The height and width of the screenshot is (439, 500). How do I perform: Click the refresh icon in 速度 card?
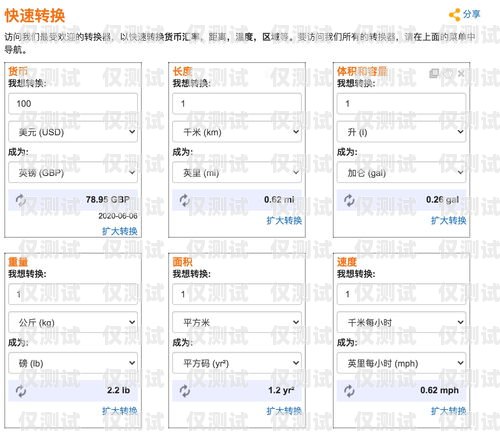point(349,391)
